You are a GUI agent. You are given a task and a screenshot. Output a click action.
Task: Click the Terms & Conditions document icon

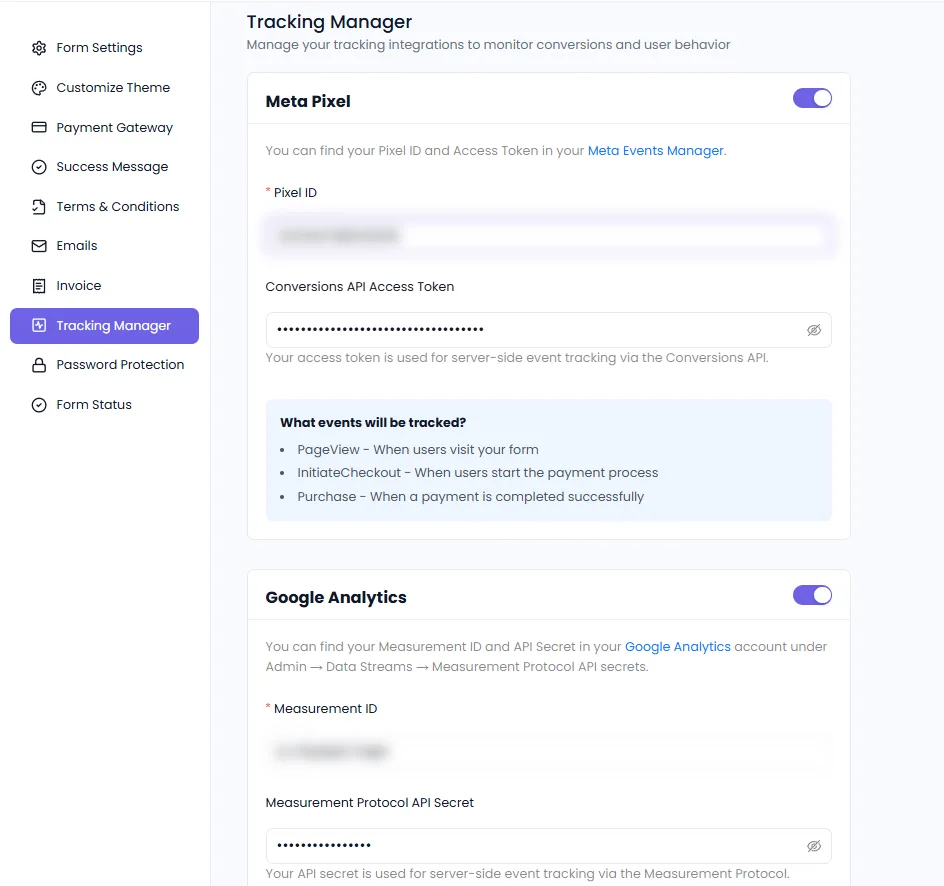pos(39,207)
